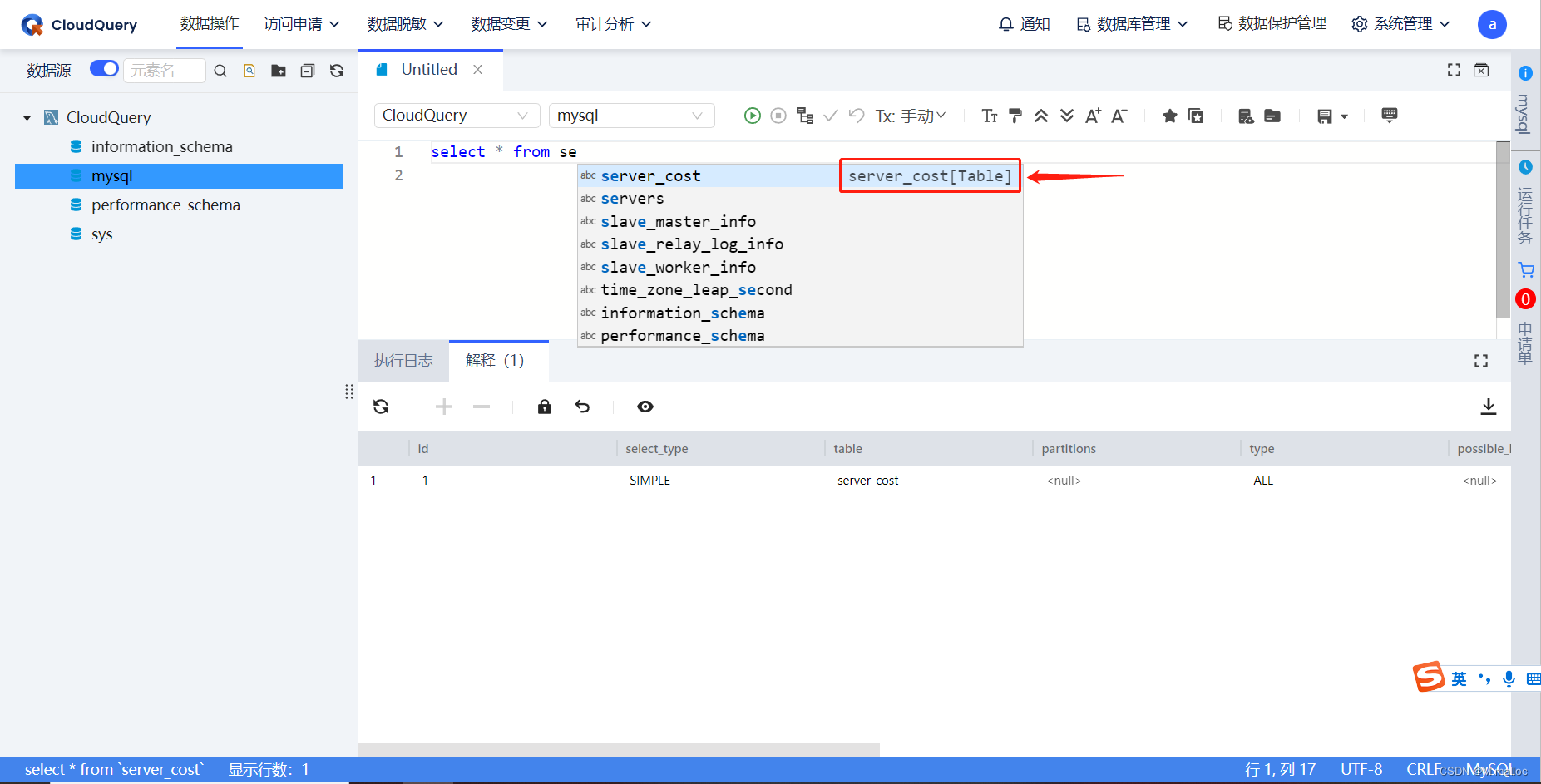1541x784 pixels.
Task: Expand the 审计分析 menu
Action: click(614, 24)
